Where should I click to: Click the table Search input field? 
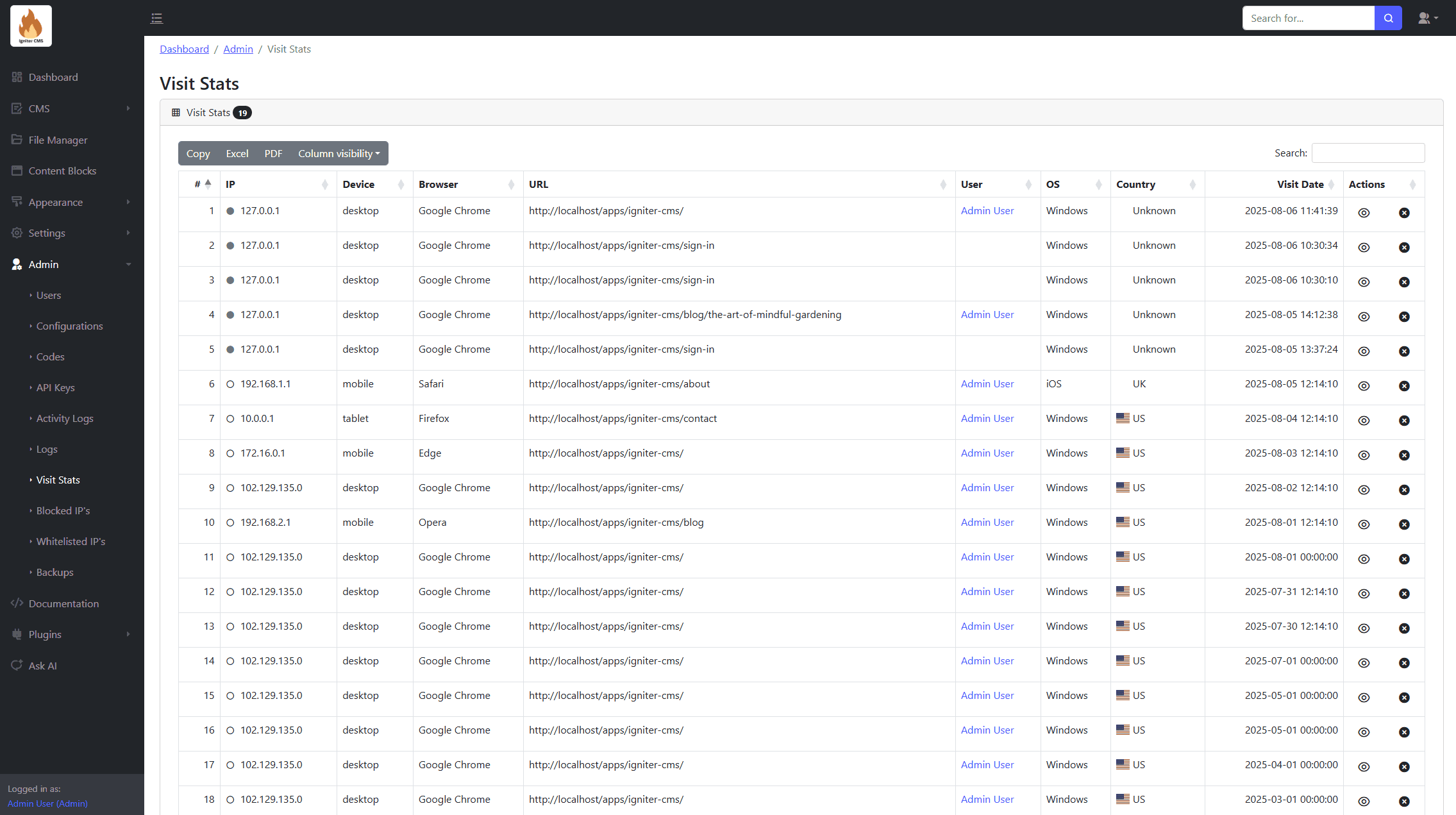click(x=1368, y=153)
